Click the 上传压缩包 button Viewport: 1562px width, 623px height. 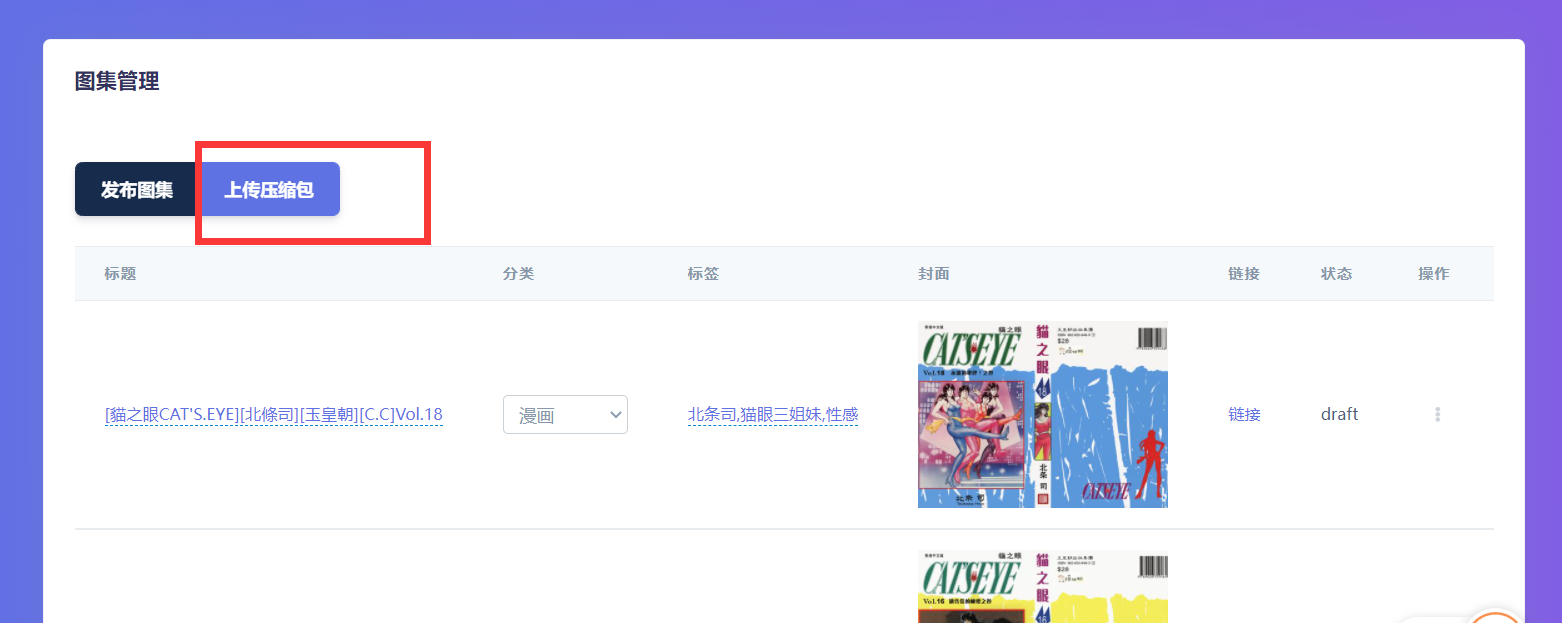coord(269,189)
